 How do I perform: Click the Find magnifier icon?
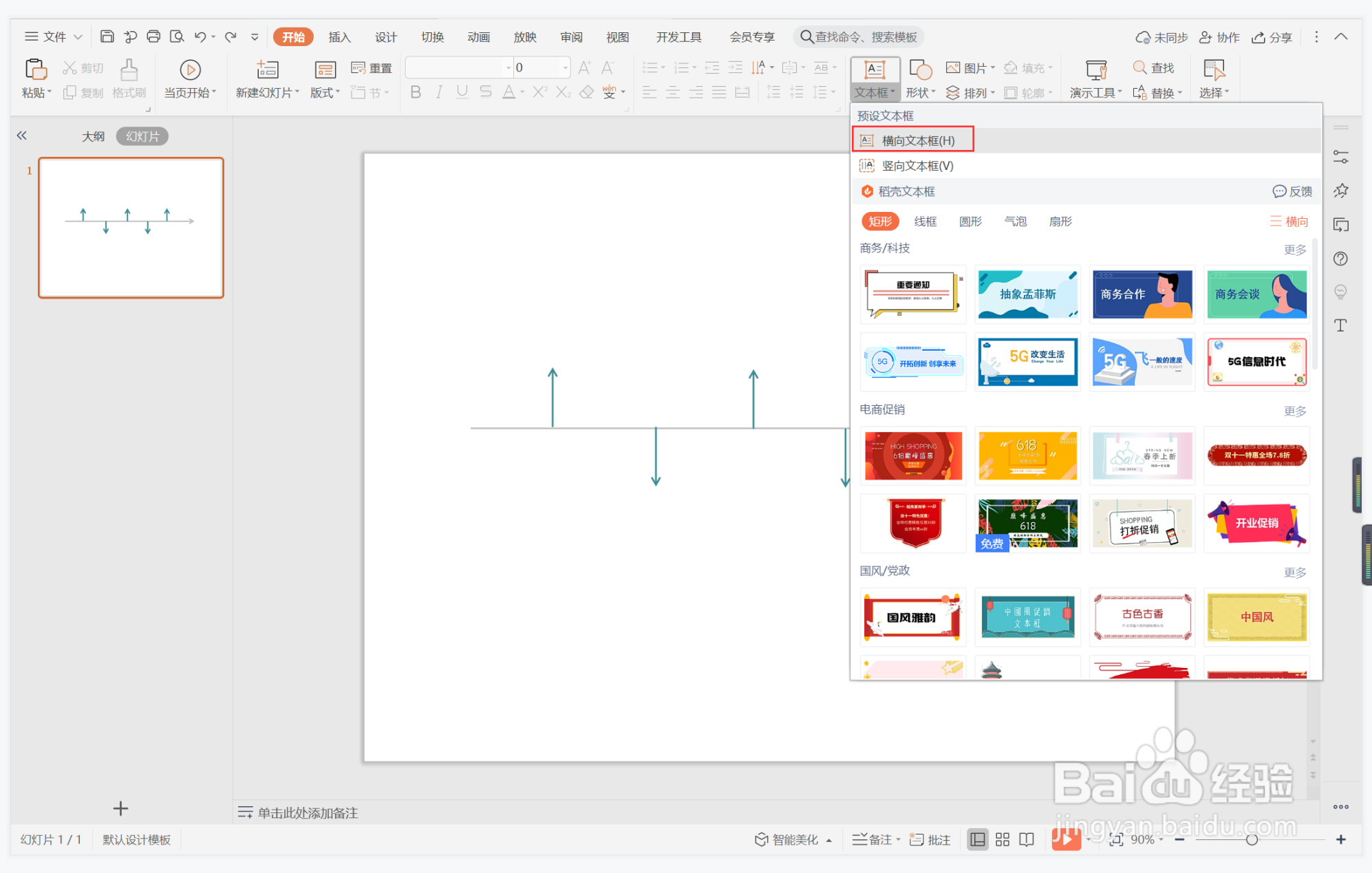1139,67
